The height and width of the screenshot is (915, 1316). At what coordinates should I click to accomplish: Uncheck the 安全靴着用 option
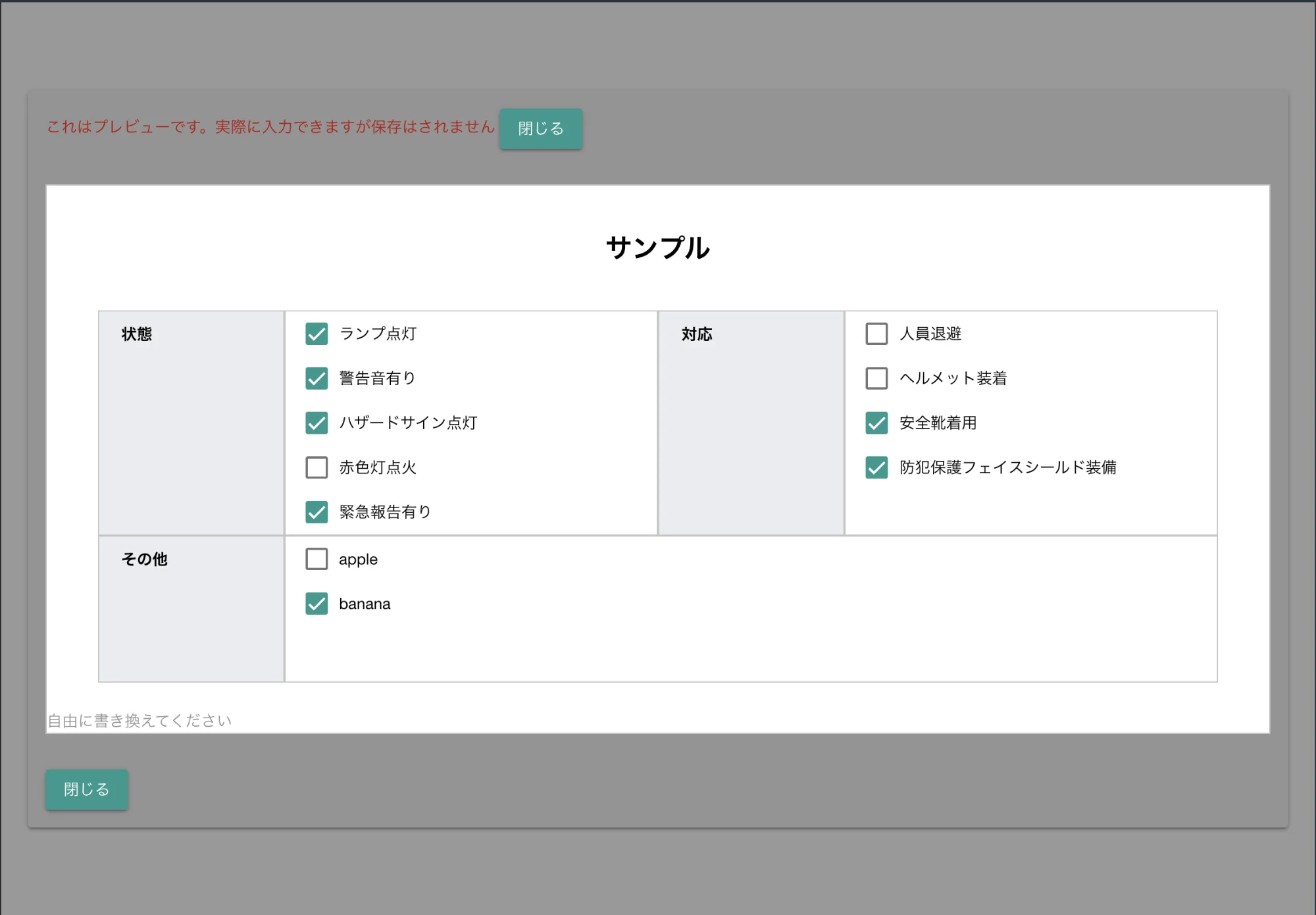pyautogui.click(x=876, y=423)
